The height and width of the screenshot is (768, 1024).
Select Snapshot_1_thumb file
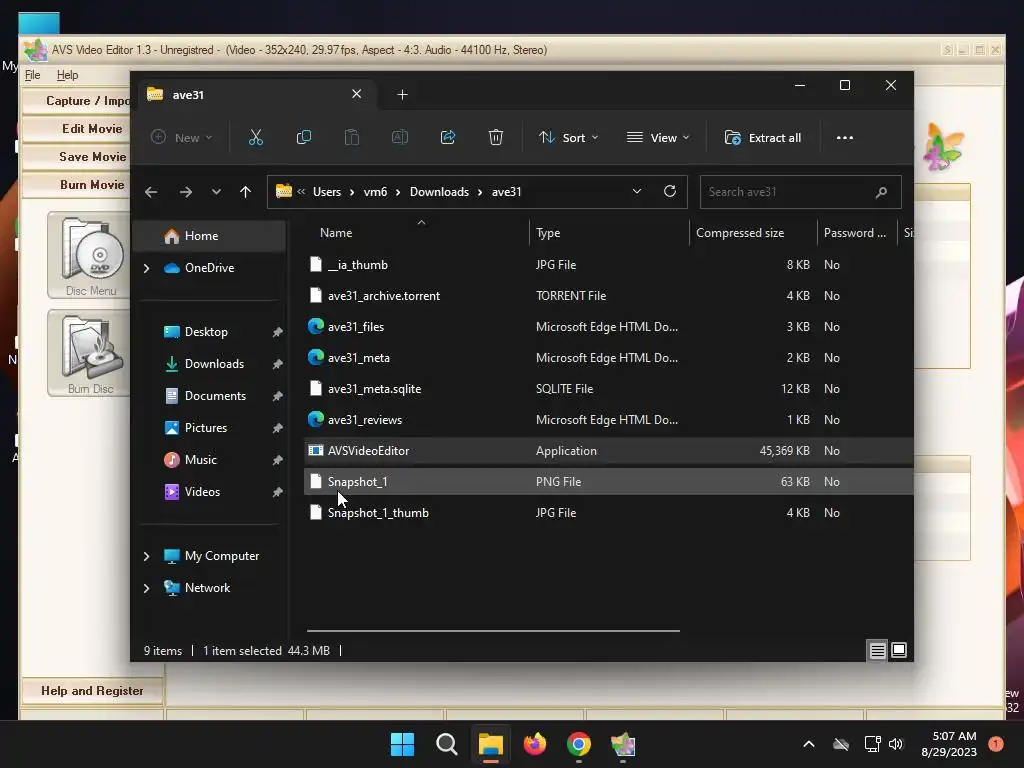tap(609, 513)
